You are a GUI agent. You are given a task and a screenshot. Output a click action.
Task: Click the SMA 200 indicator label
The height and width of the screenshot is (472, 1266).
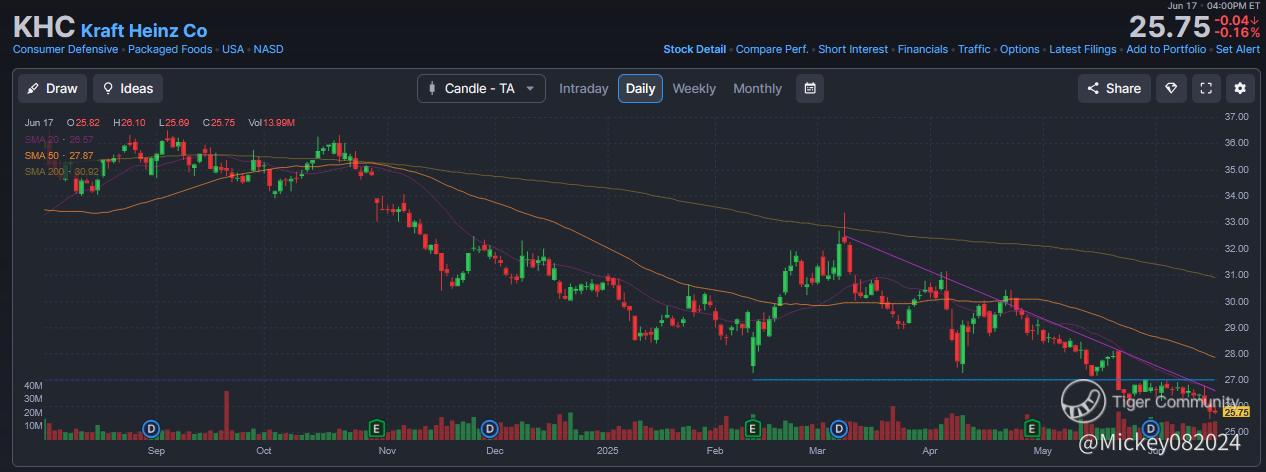62,172
